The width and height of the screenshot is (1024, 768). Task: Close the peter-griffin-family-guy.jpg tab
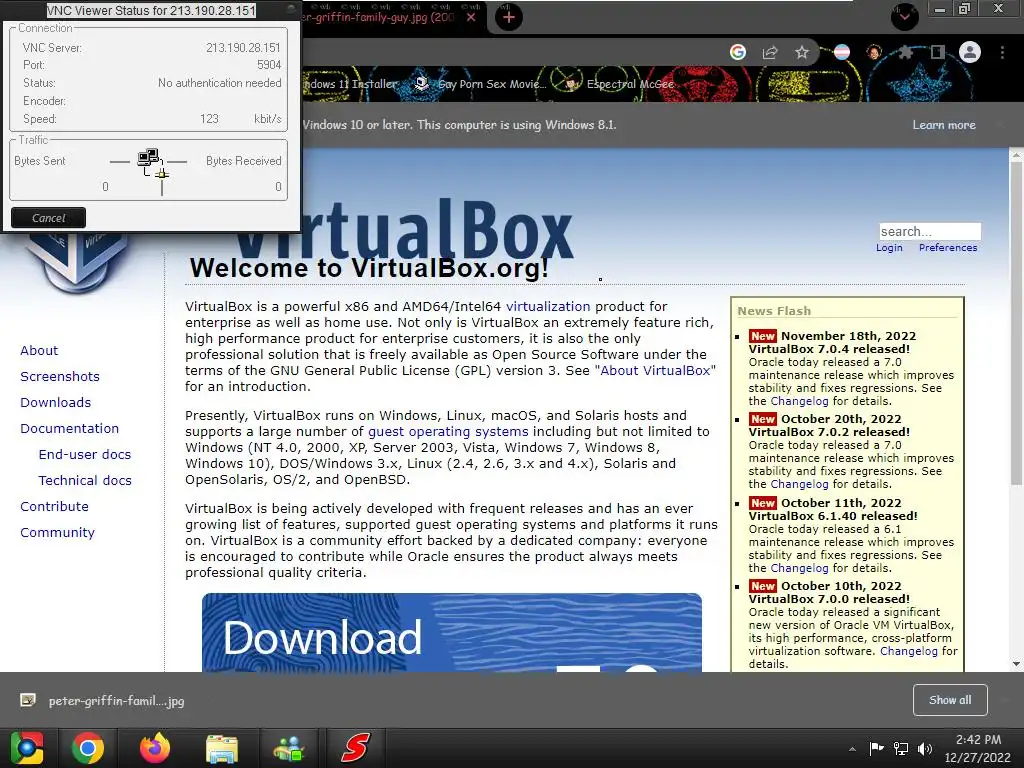coord(471,18)
